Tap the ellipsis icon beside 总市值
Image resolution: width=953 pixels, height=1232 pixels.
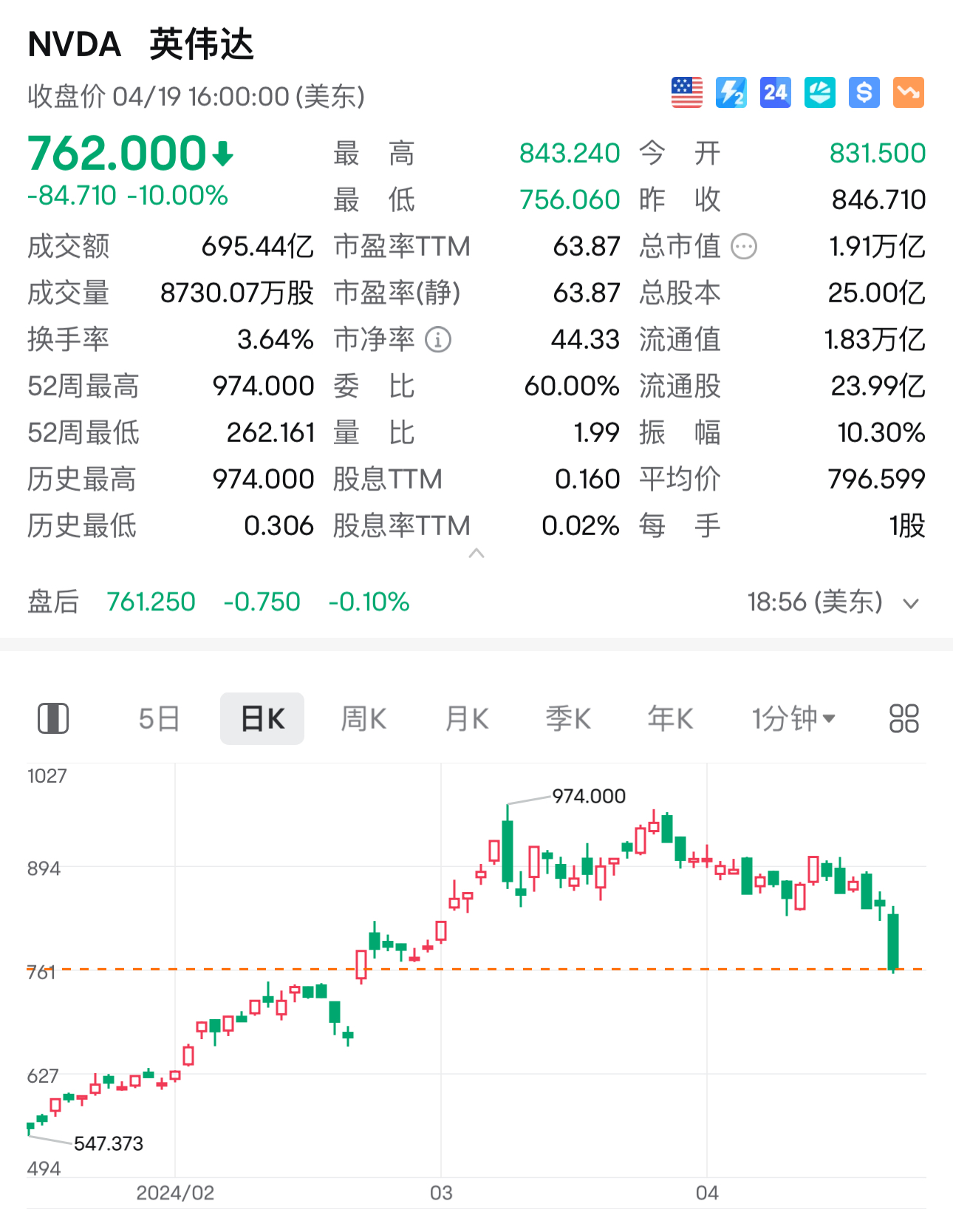point(744,247)
